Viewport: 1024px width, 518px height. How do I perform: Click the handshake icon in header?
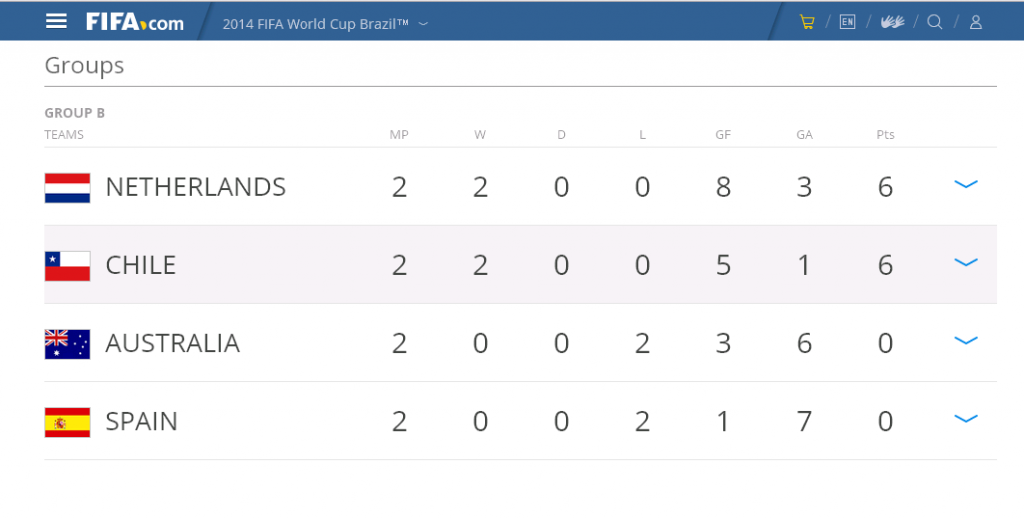892,22
